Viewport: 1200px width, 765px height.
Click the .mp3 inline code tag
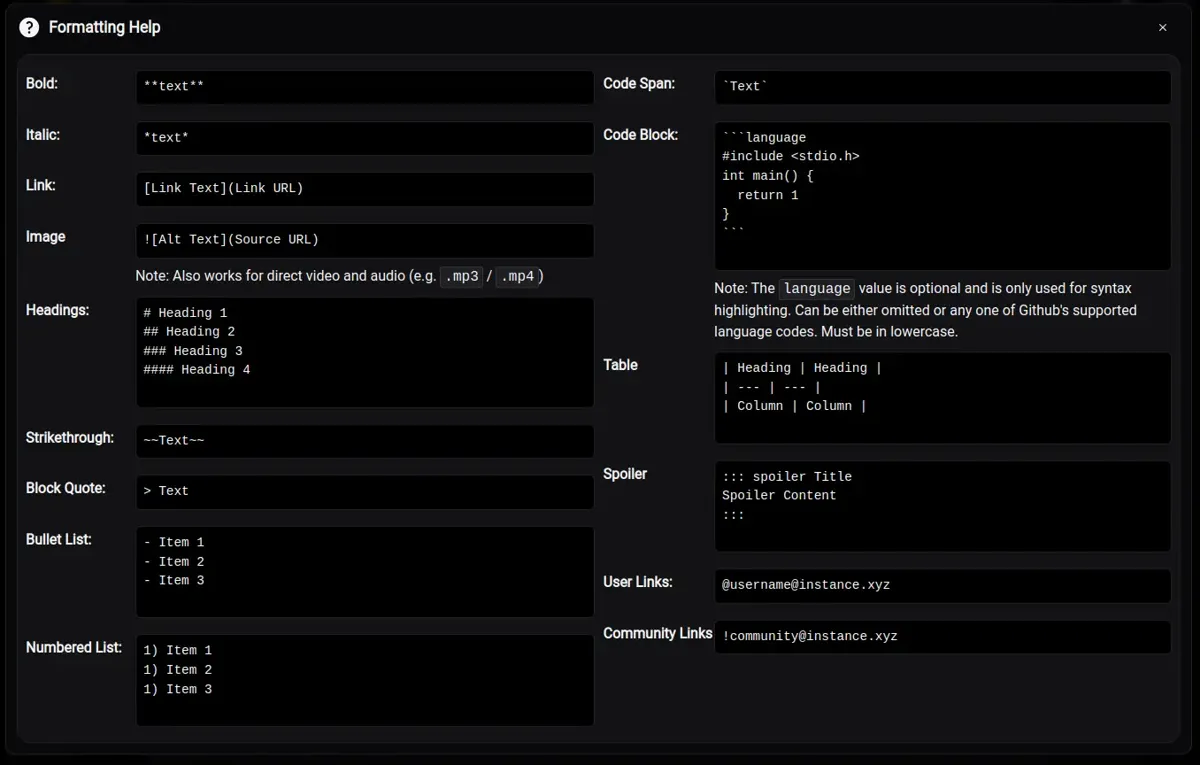(x=462, y=277)
